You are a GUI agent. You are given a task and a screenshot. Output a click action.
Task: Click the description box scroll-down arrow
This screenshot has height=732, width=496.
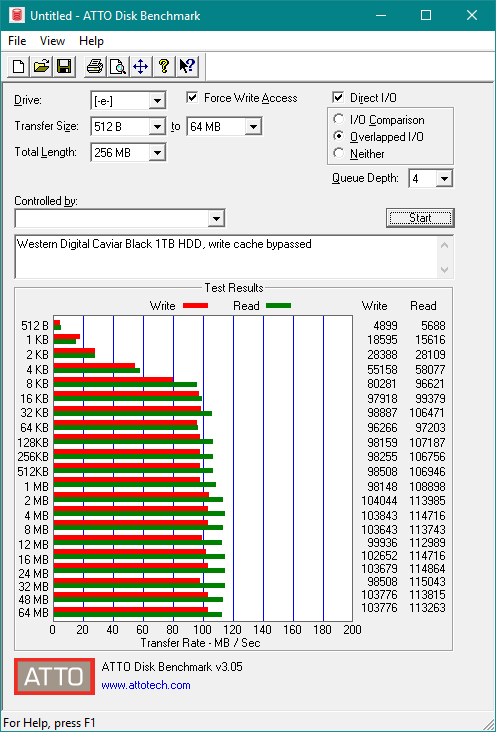(445, 270)
